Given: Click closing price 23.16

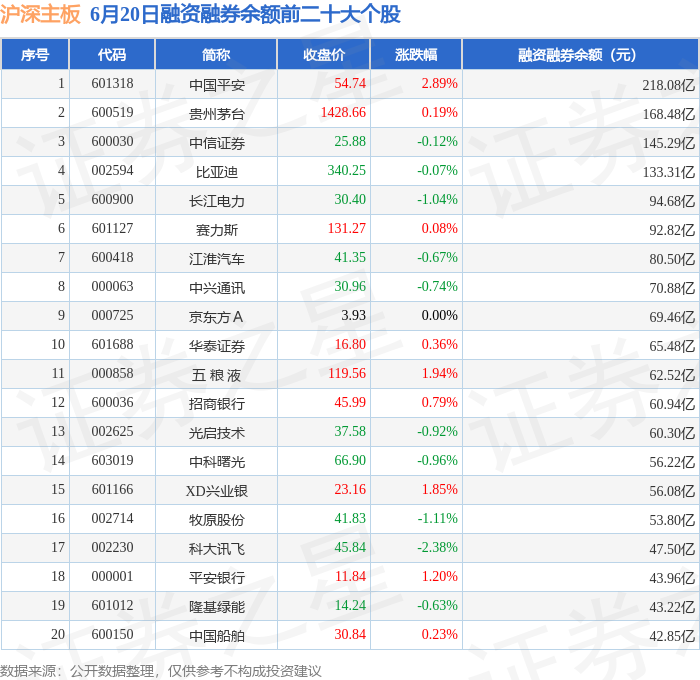Looking at the screenshot, I should (x=350, y=490).
